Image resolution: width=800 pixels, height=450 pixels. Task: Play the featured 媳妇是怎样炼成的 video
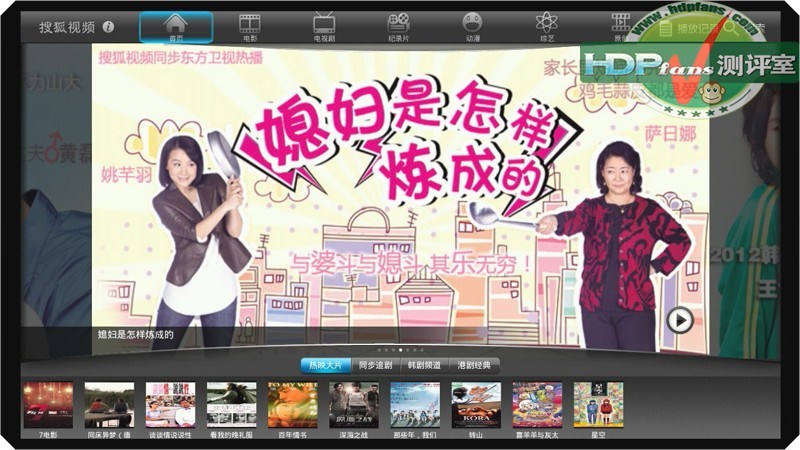680,320
